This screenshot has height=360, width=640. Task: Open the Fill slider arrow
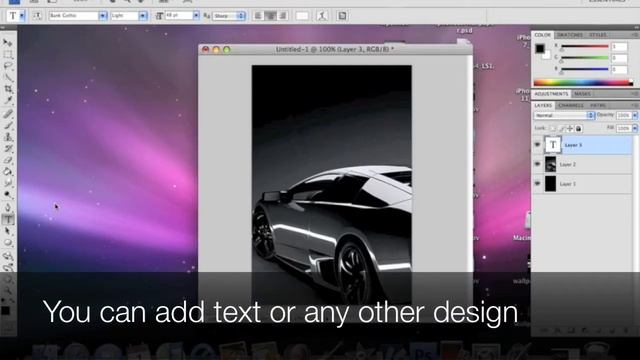(635, 128)
